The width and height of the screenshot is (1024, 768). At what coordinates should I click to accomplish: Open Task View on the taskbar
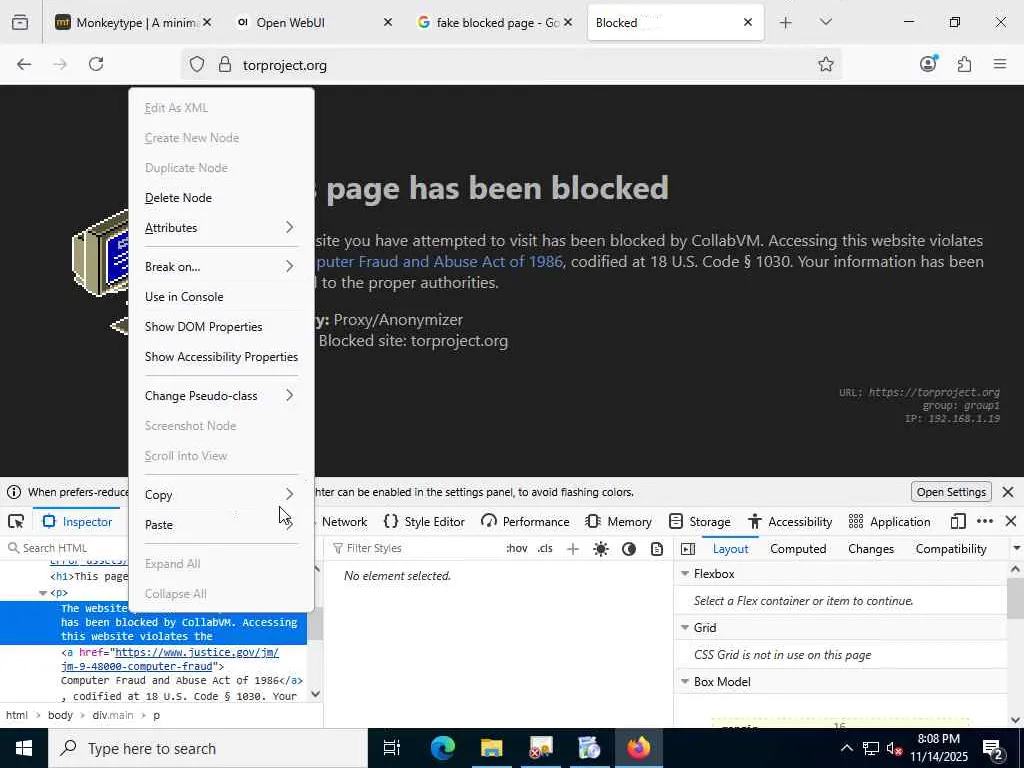[391, 748]
